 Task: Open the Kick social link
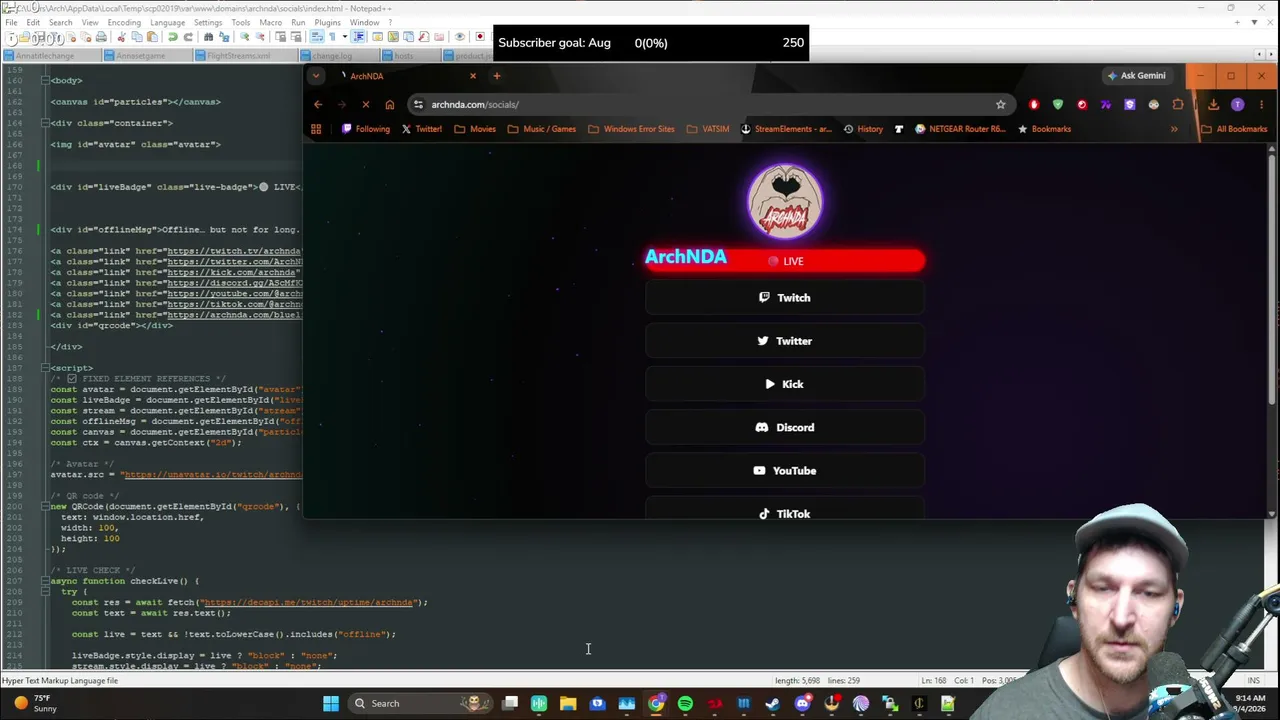[785, 384]
